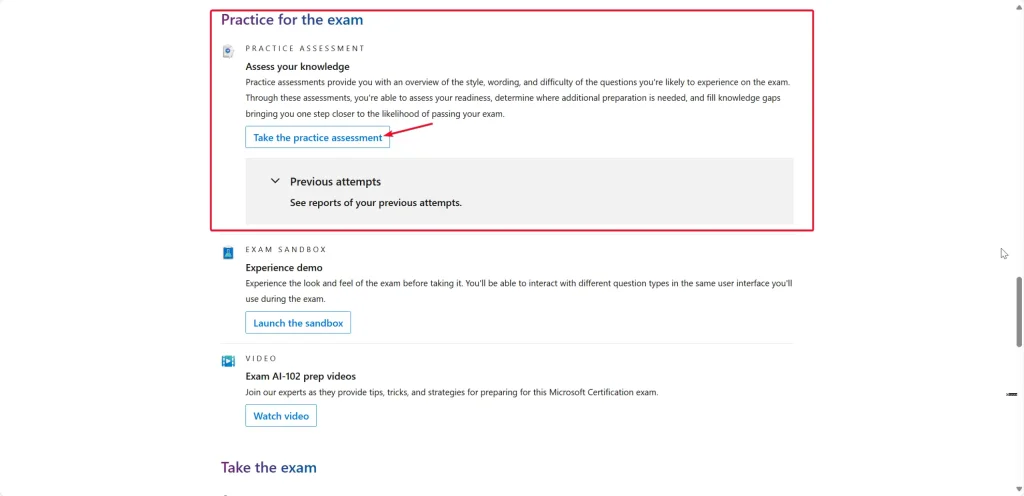Screen dimensions: 1024x496
Task: Launch the exam sandbox
Action: click(298, 323)
